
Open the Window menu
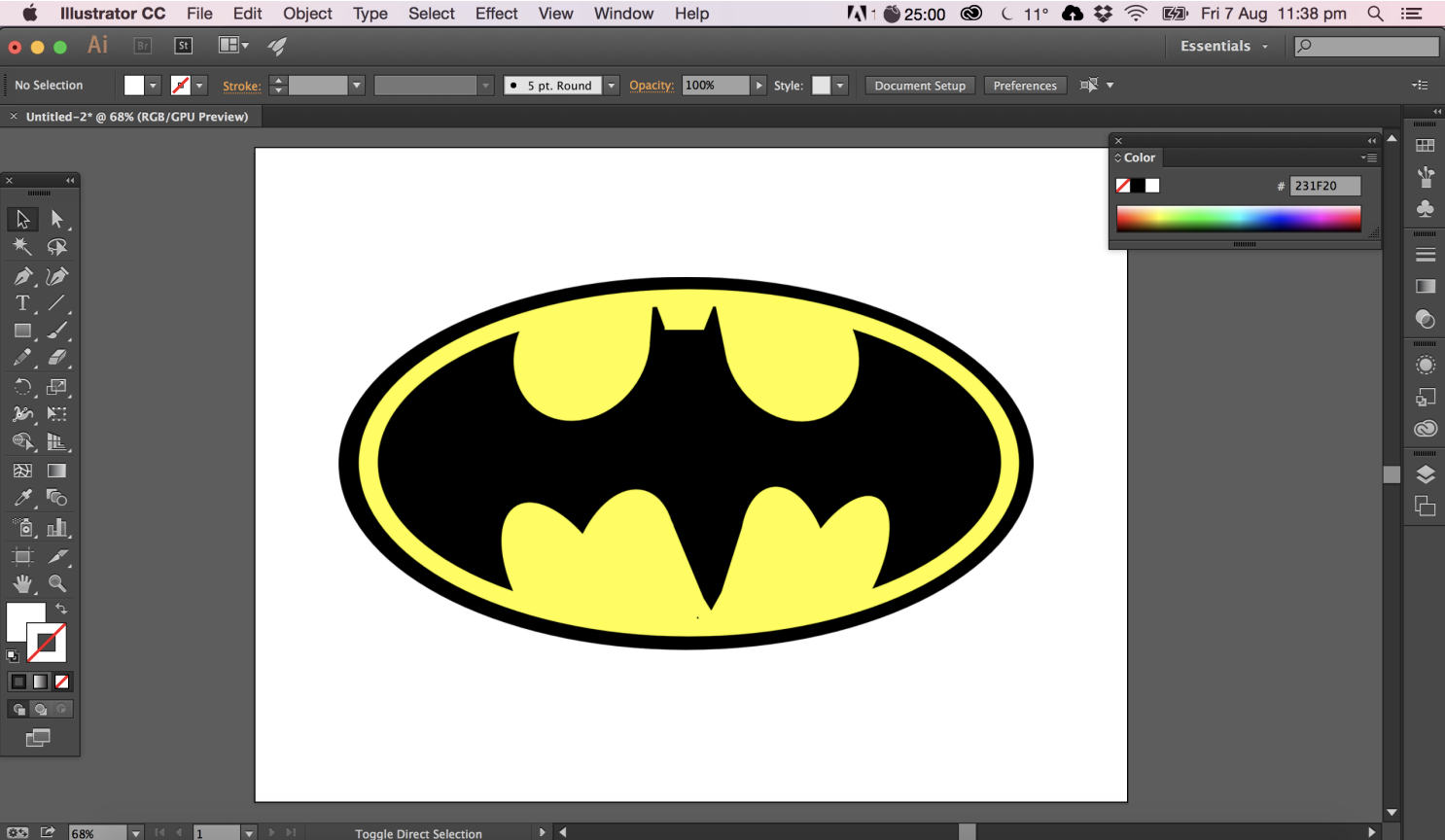tap(623, 13)
